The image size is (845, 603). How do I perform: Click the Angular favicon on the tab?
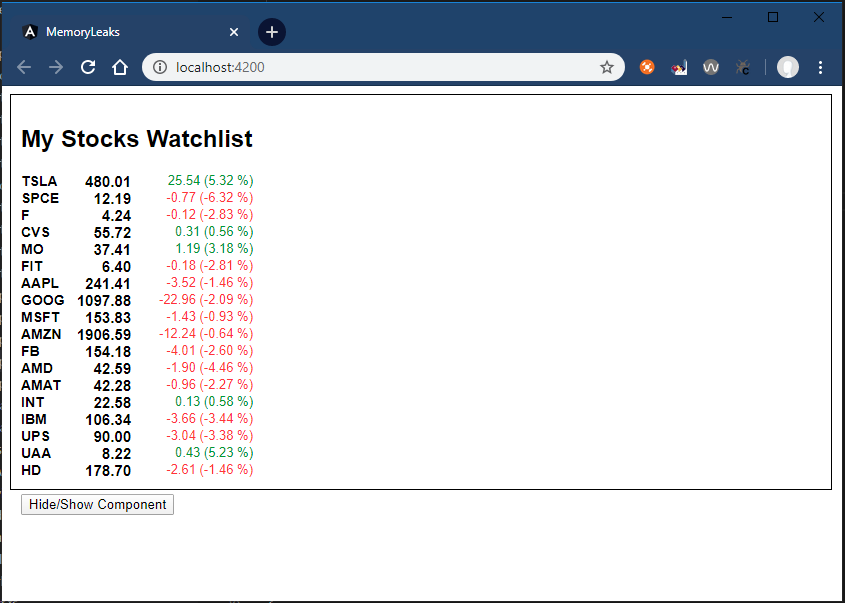30,32
